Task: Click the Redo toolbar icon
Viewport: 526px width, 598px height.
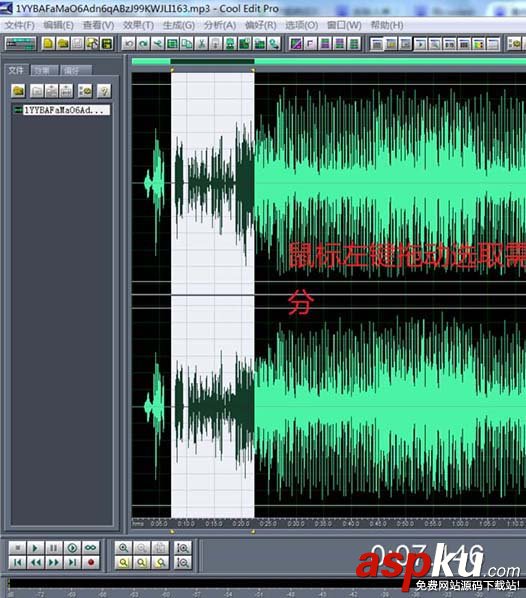Action: (143, 44)
